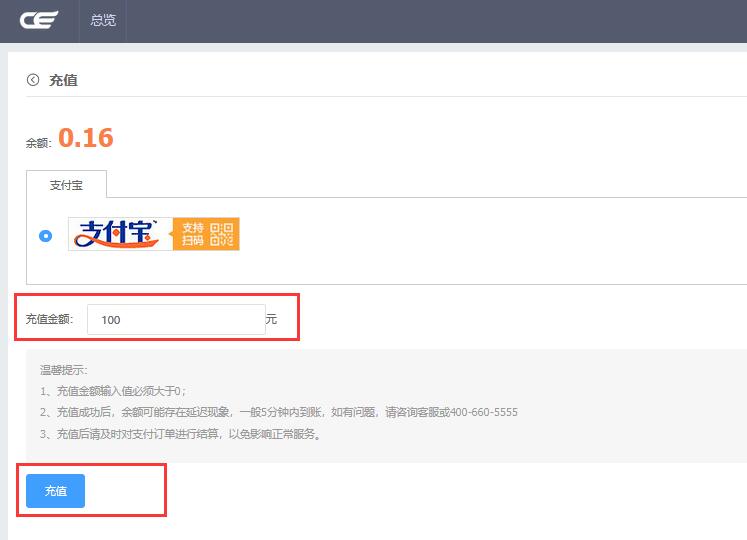The image size is (747, 540).
Task: Click the blue 支付宝 Alipay logo
Action: pyautogui.click(x=117, y=234)
